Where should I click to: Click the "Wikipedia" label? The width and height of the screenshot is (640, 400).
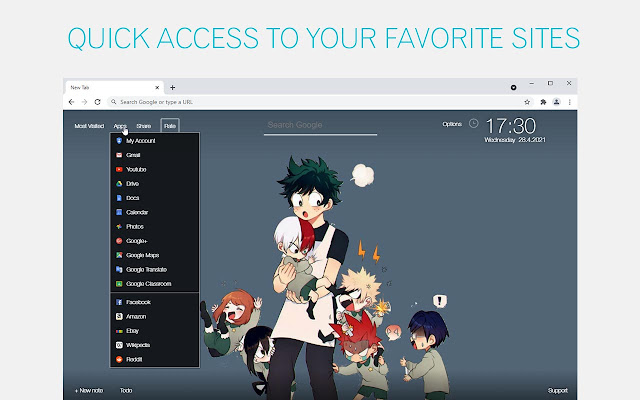138,345
